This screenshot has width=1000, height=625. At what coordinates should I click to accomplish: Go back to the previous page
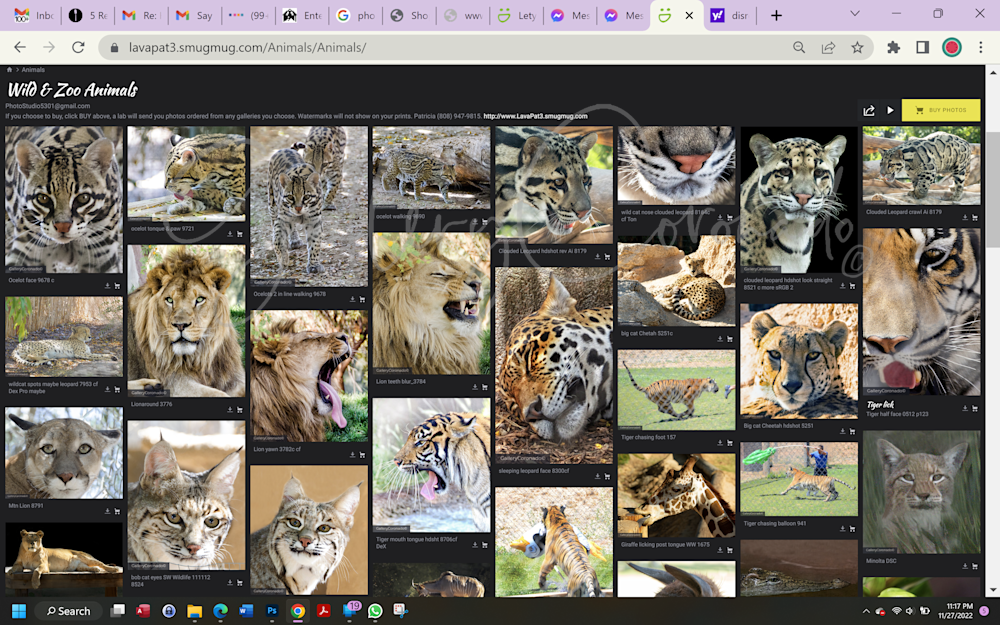[x=19, y=47]
